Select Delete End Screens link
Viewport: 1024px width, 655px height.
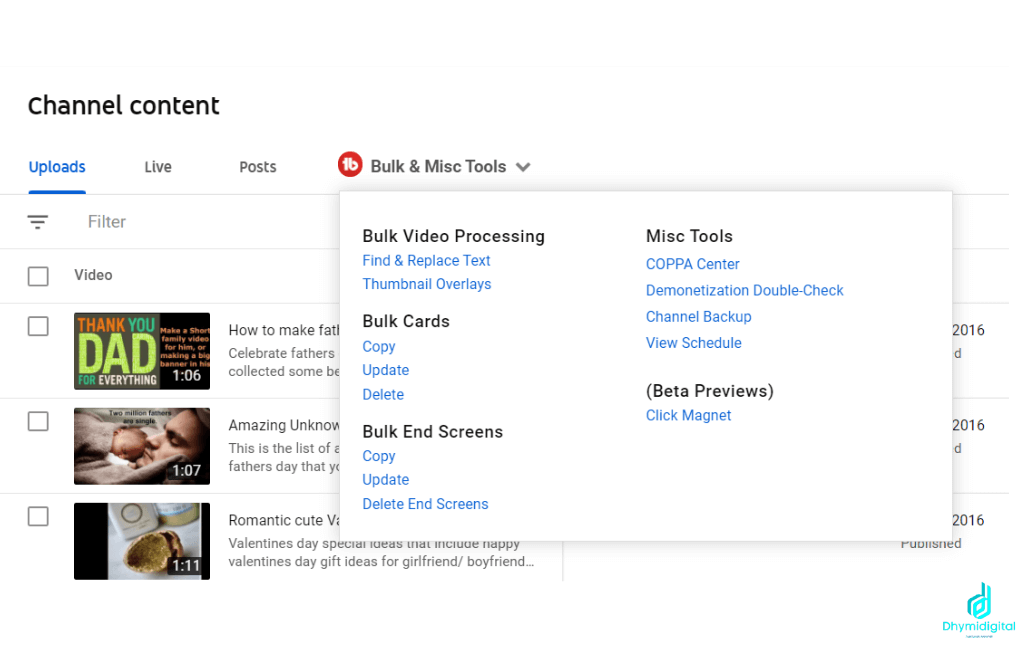pos(425,504)
